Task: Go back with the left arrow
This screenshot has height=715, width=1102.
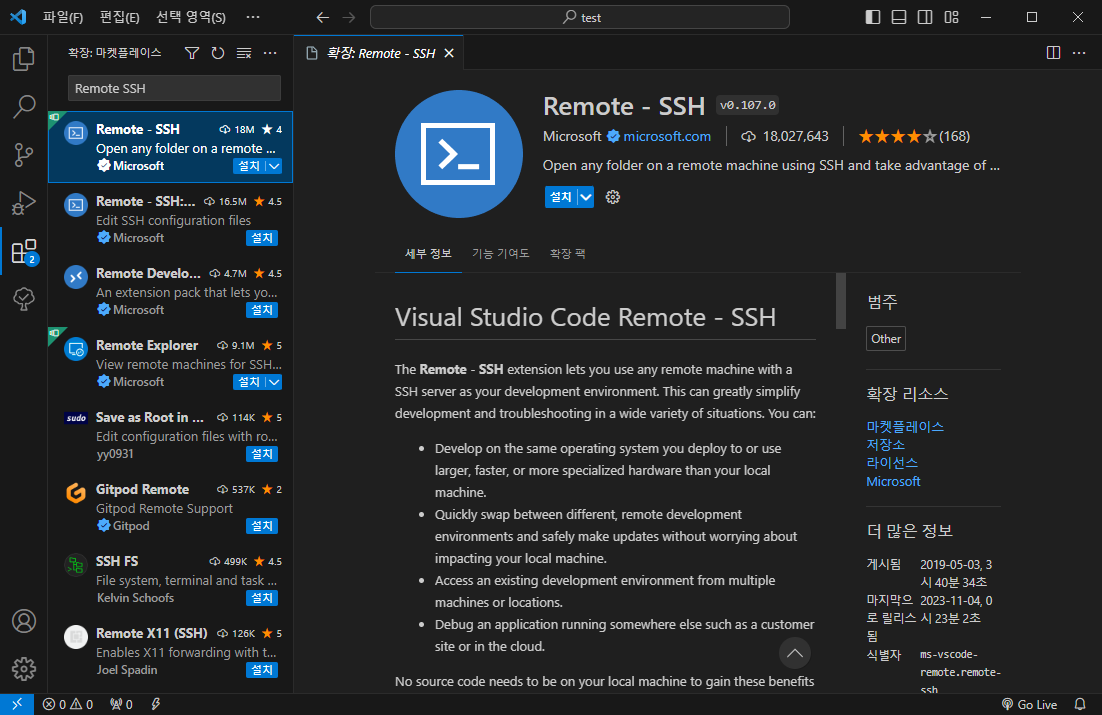Action: pyautogui.click(x=323, y=18)
